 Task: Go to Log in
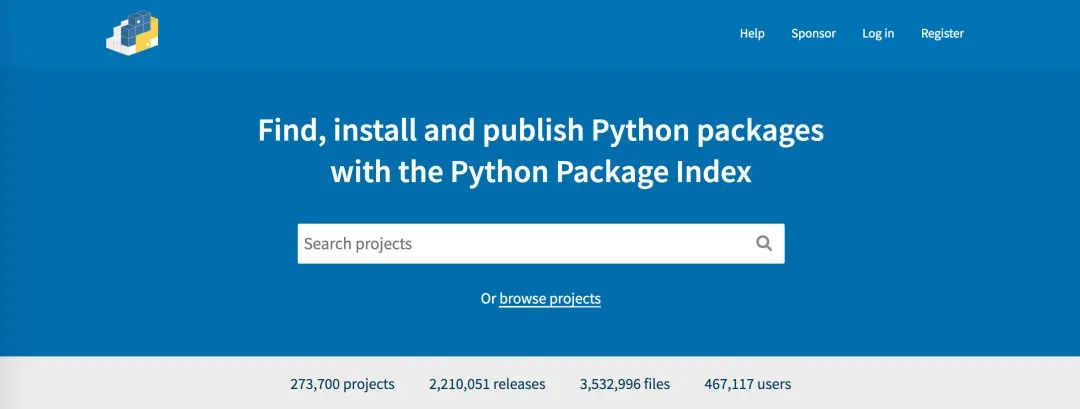pos(878,33)
